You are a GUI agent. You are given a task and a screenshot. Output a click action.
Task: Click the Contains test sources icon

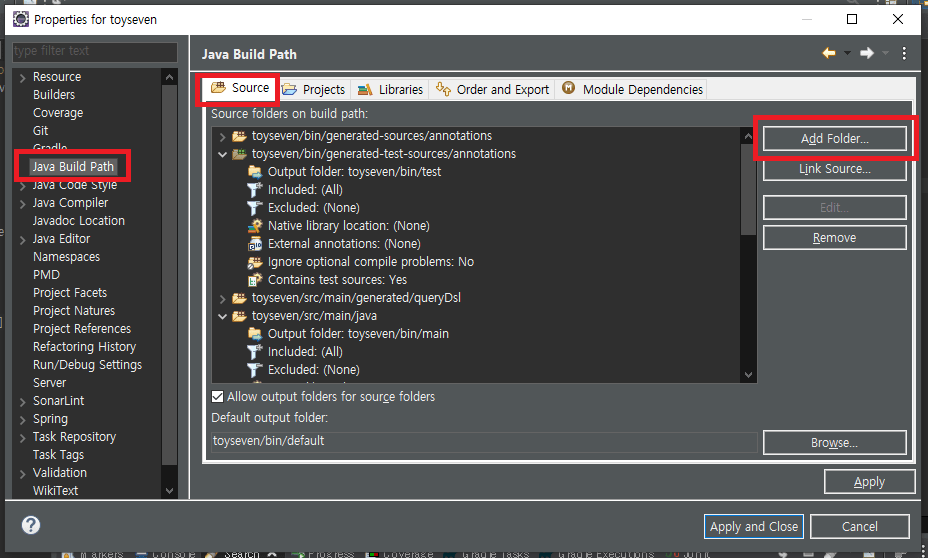255,279
